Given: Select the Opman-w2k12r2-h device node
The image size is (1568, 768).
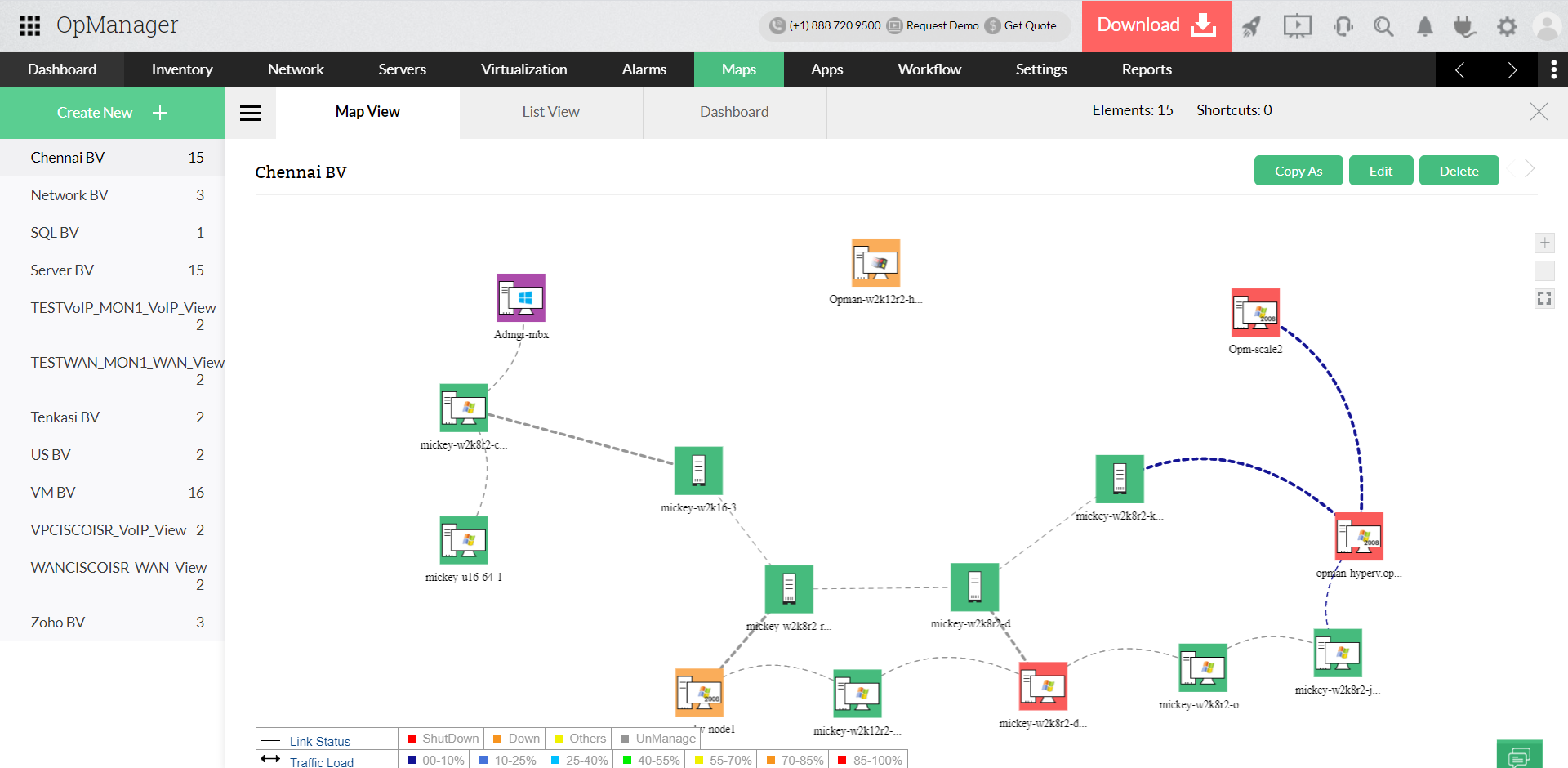Looking at the screenshot, I should point(875,262).
